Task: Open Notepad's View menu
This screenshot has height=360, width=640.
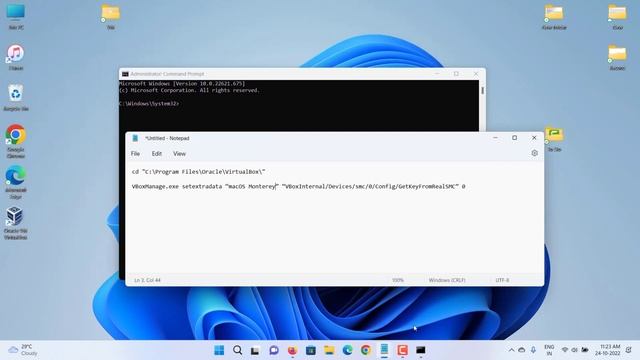Action: coord(179,154)
